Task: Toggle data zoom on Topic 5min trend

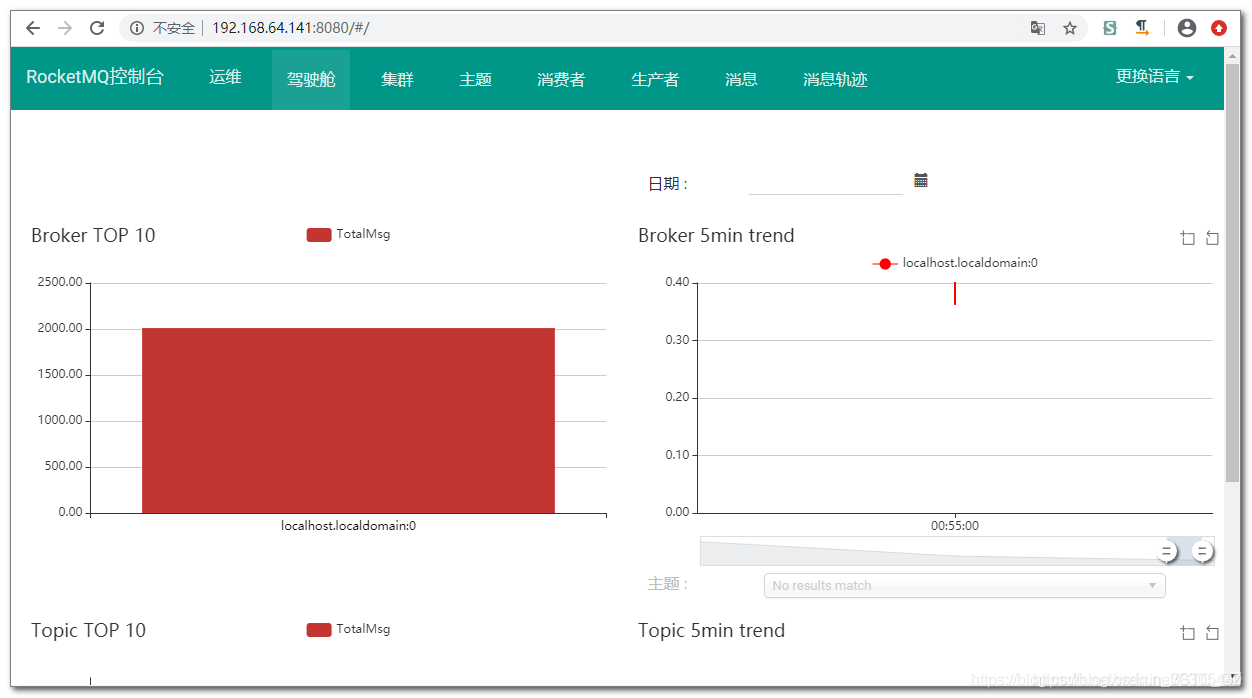Action: (1188, 633)
